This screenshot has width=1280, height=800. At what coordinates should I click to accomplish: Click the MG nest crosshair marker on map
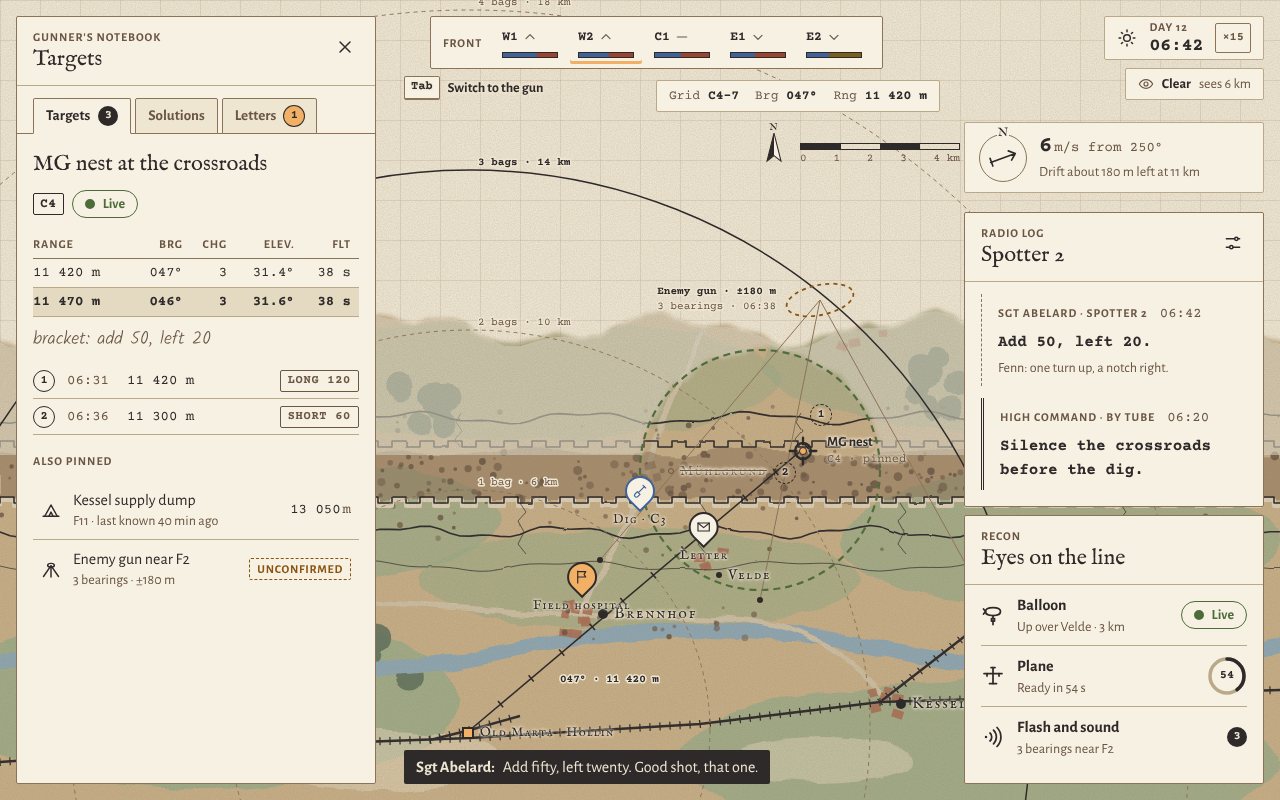pos(802,451)
